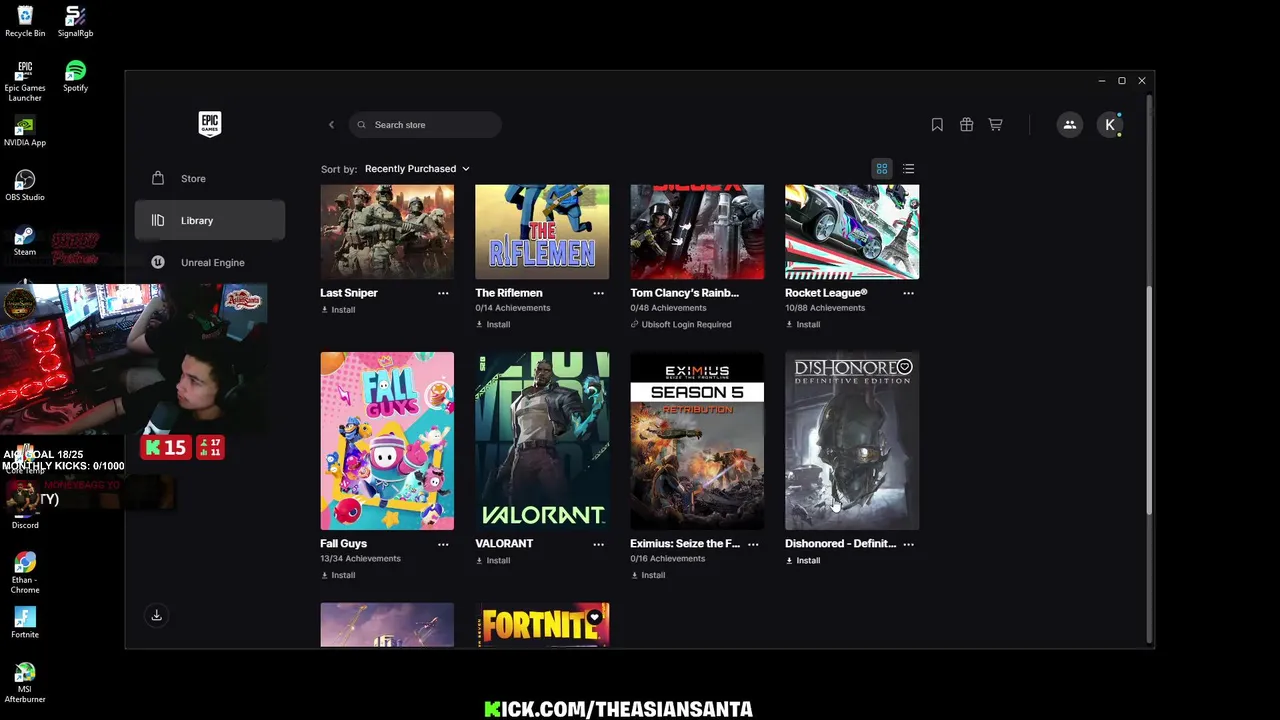Viewport: 1280px width, 720px height.
Task: Open options menu for Last Sniper
Action: (x=443, y=293)
